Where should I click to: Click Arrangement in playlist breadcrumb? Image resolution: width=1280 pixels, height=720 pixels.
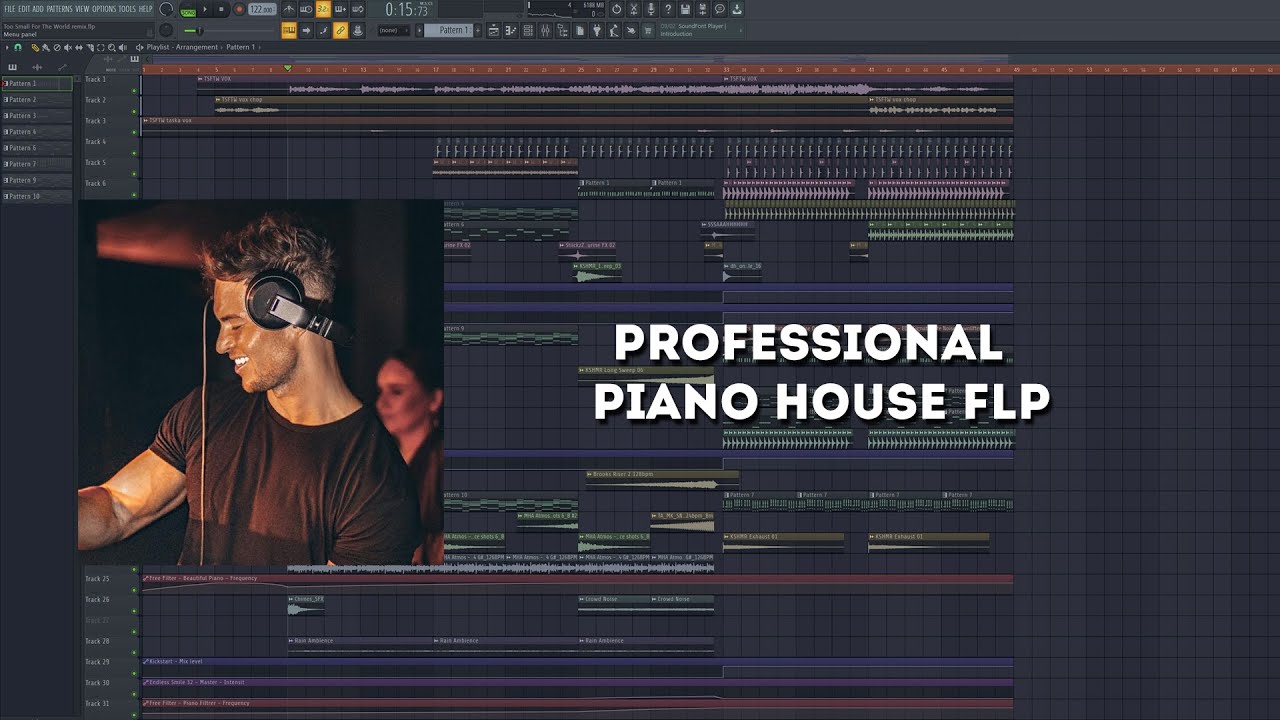coord(197,47)
